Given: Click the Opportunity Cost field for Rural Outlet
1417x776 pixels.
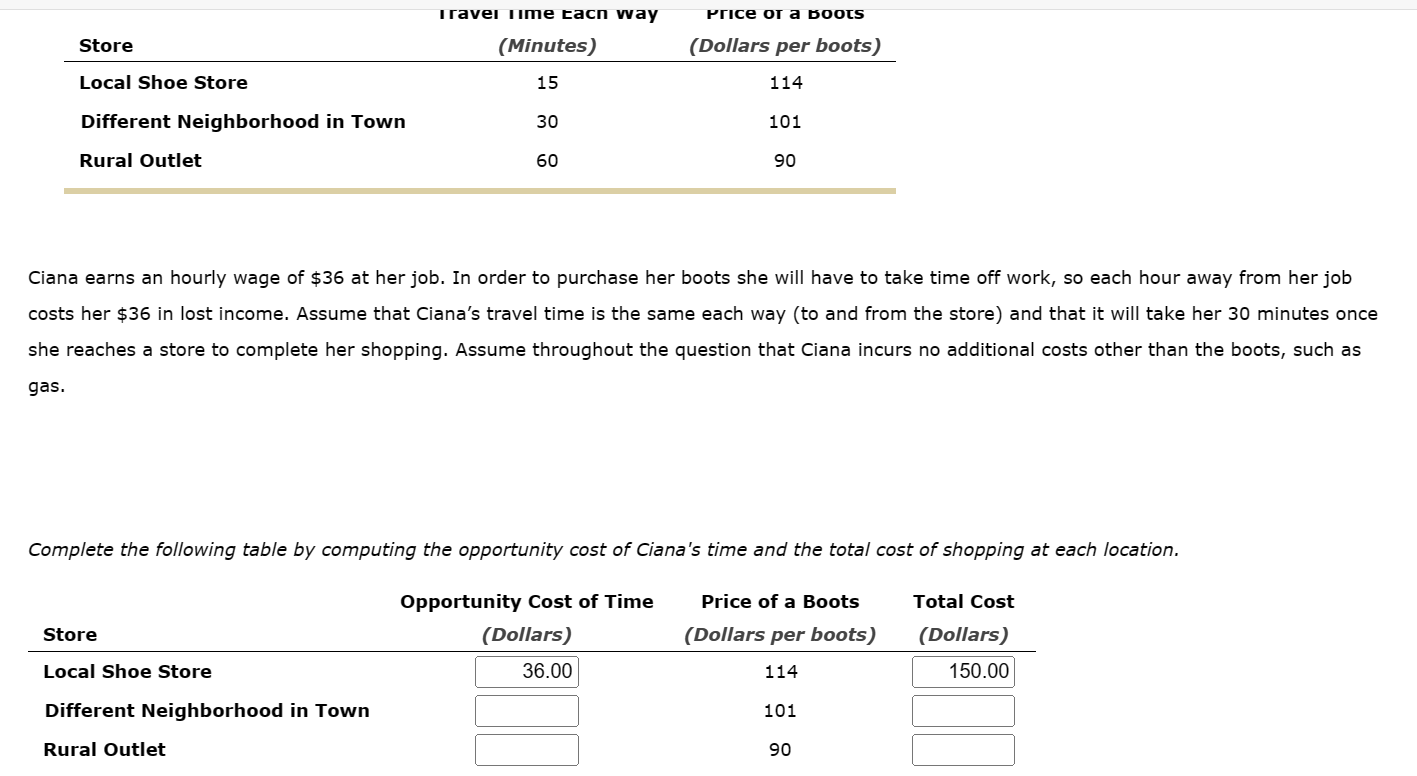Looking at the screenshot, I should pyautogui.click(x=527, y=749).
